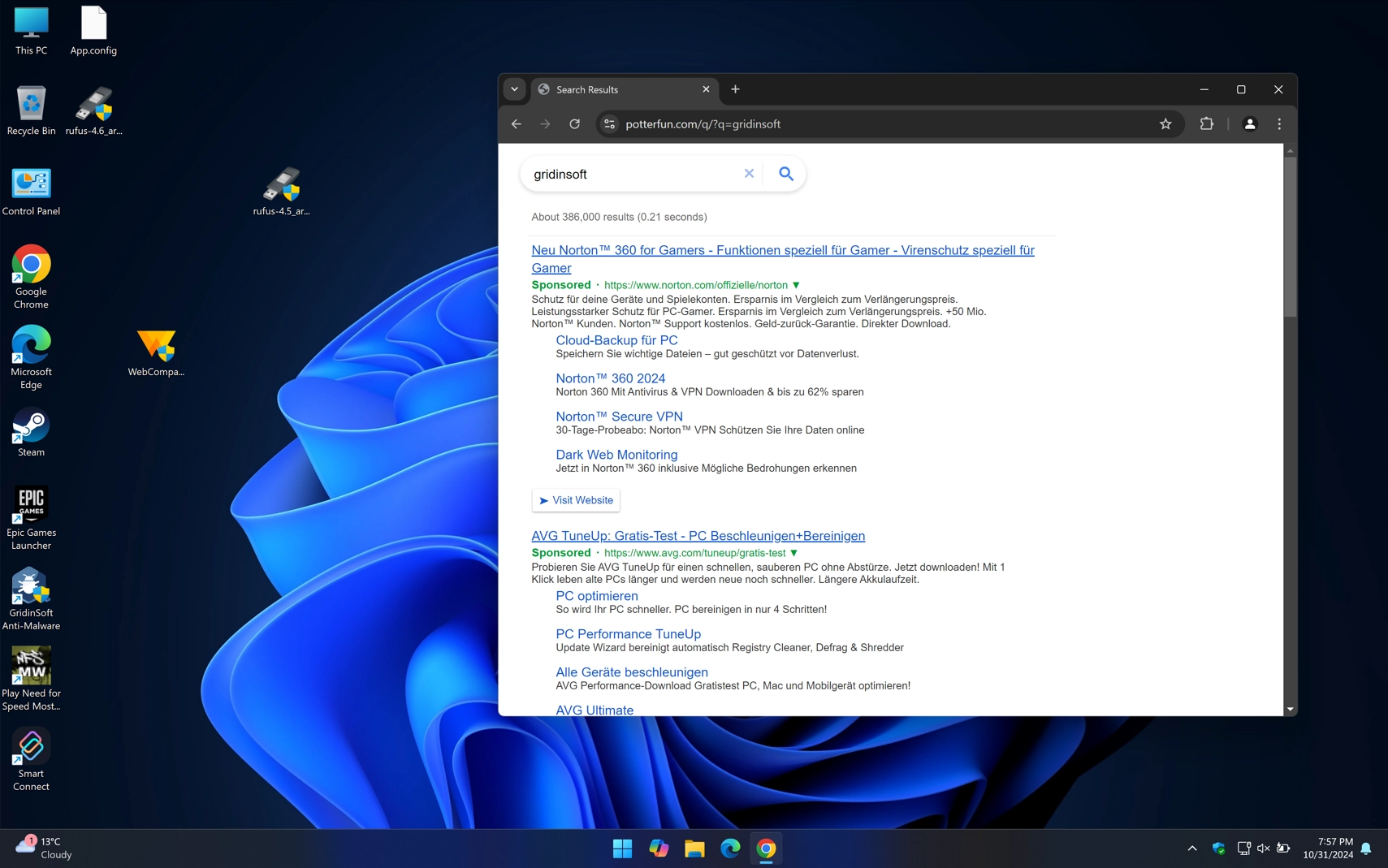Open the tab search chevron
The height and width of the screenshot is (868, 1388).
click(515, 89)
